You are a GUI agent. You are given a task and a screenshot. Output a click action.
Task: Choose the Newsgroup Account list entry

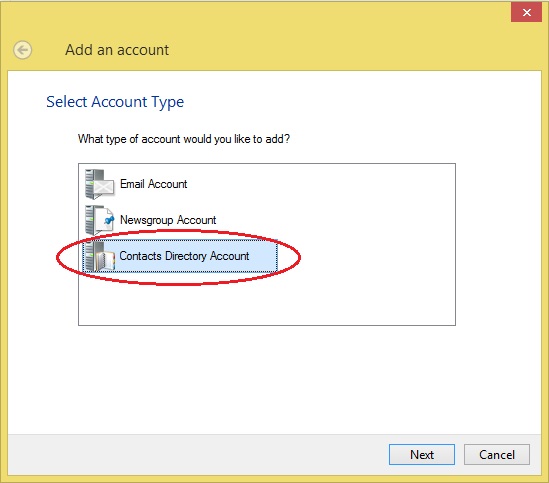coord(151,220)
